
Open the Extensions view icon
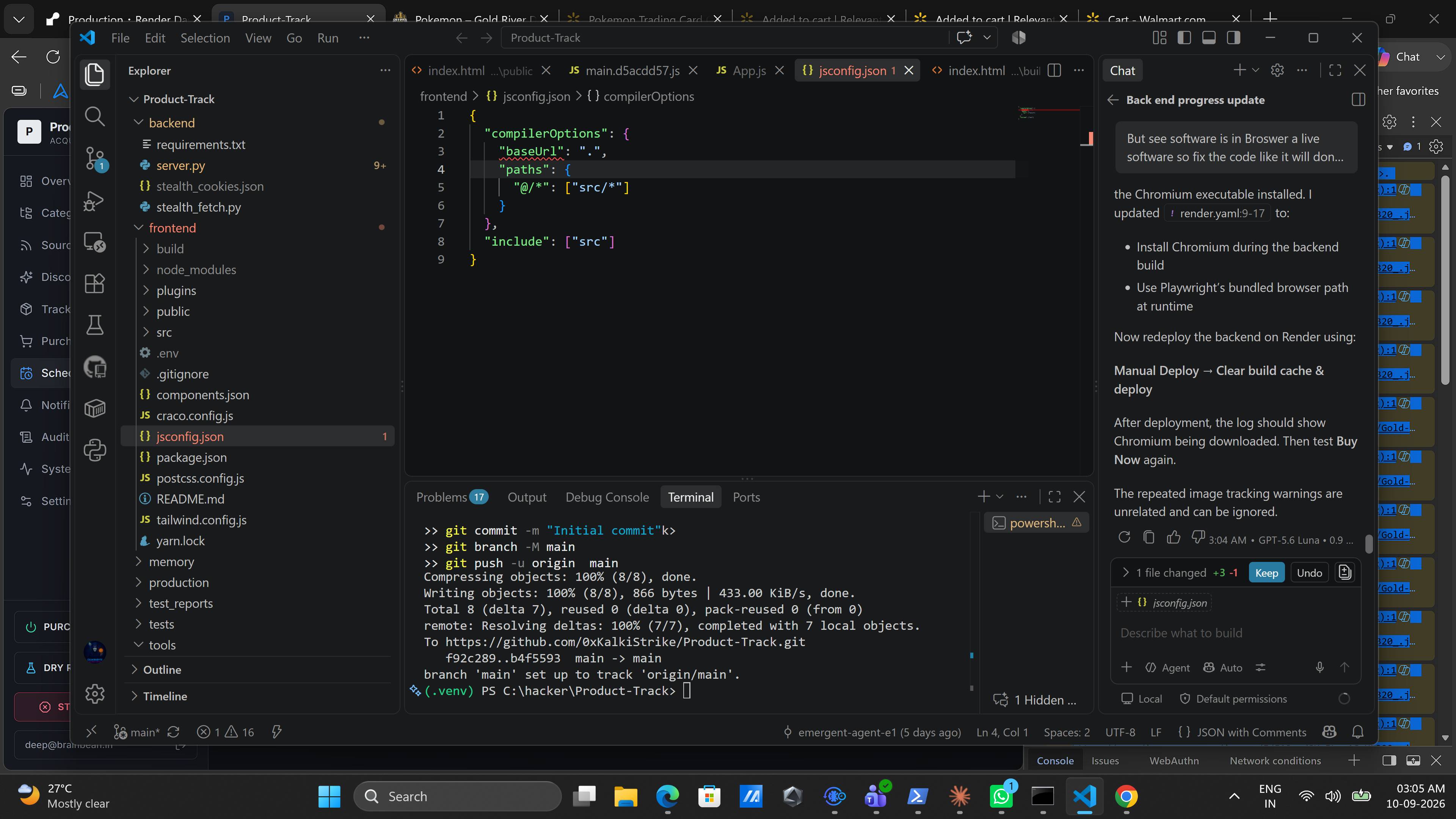[94, 283]
